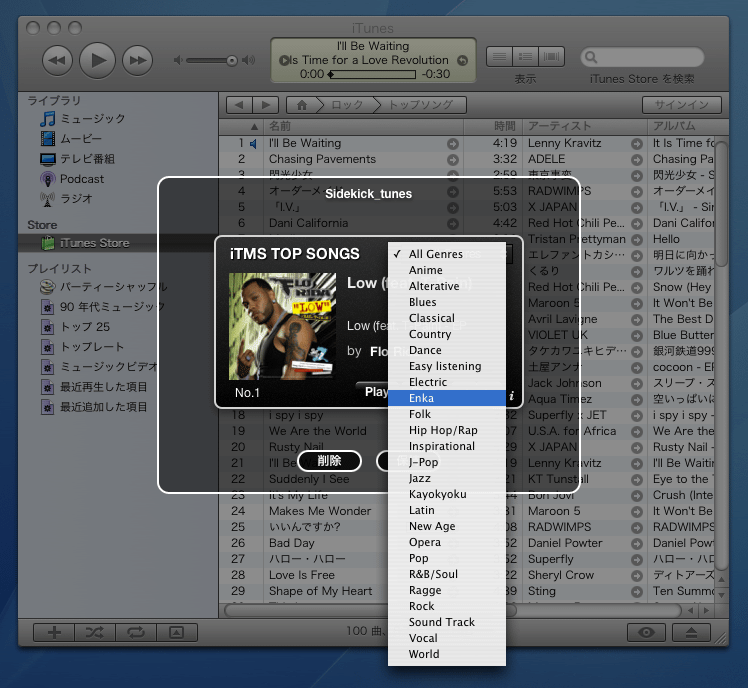Add new playlist with plus button

pyautogui.click(x=55, y=632)
